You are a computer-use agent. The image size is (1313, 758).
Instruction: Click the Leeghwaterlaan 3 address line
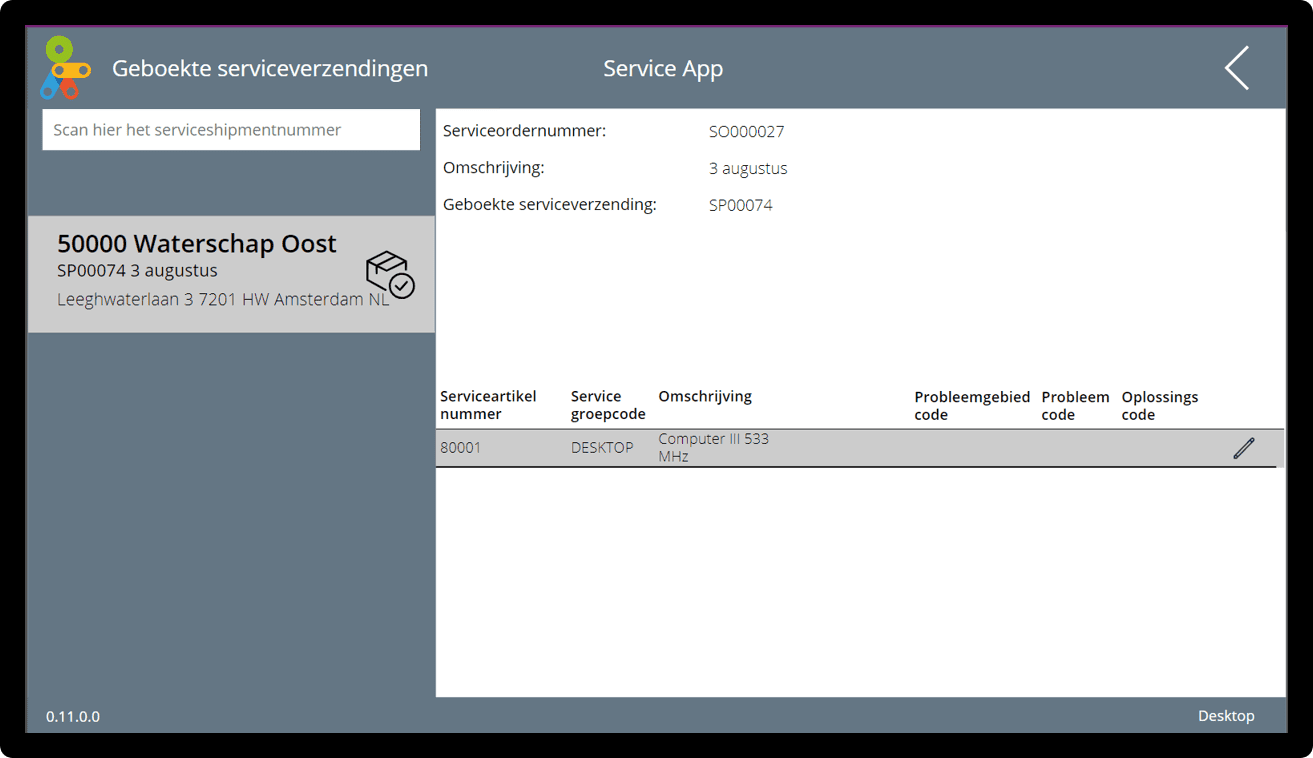(223, 299)
